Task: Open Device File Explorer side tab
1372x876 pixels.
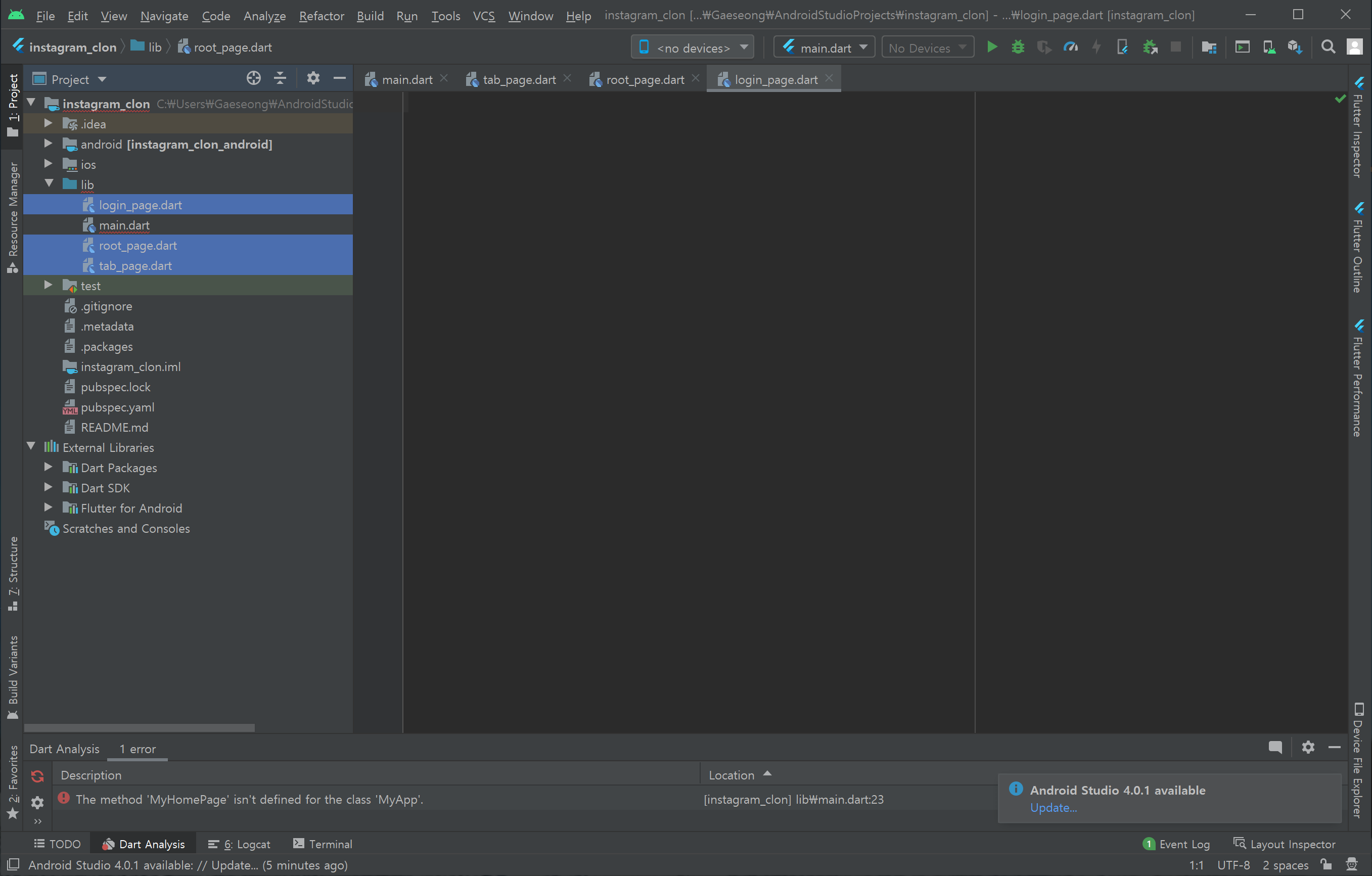Action: click(1359, 760)
